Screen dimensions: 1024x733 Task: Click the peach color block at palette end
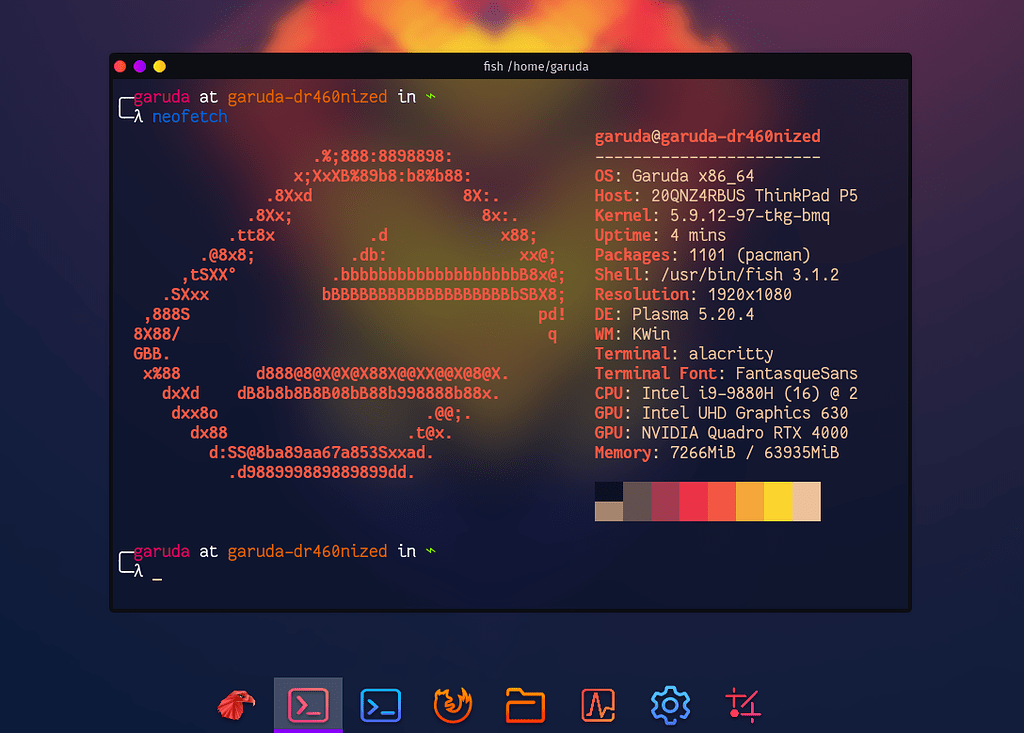click(806, 501)
